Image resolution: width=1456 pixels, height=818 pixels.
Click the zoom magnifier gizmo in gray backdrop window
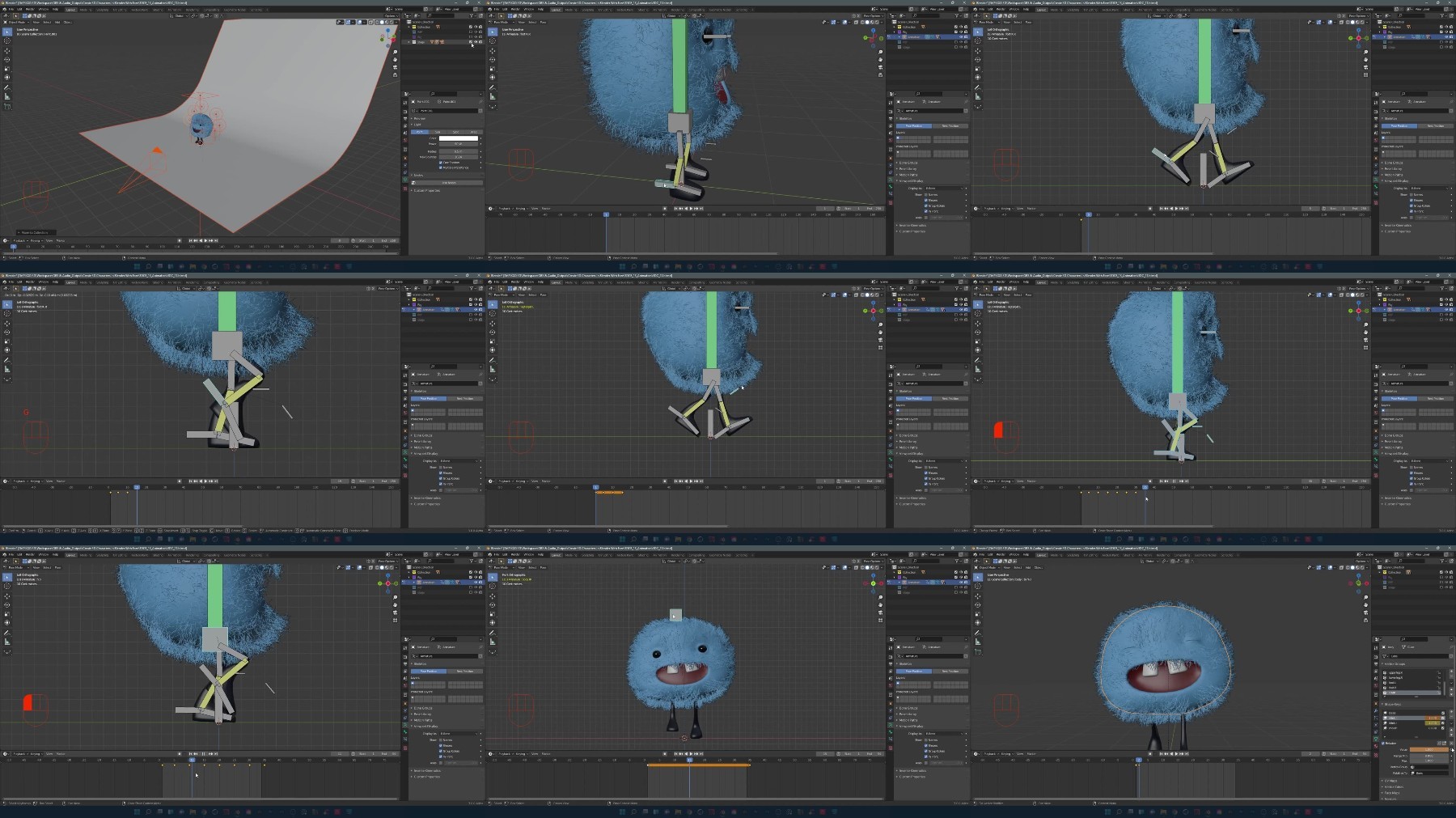coord(395,52)
